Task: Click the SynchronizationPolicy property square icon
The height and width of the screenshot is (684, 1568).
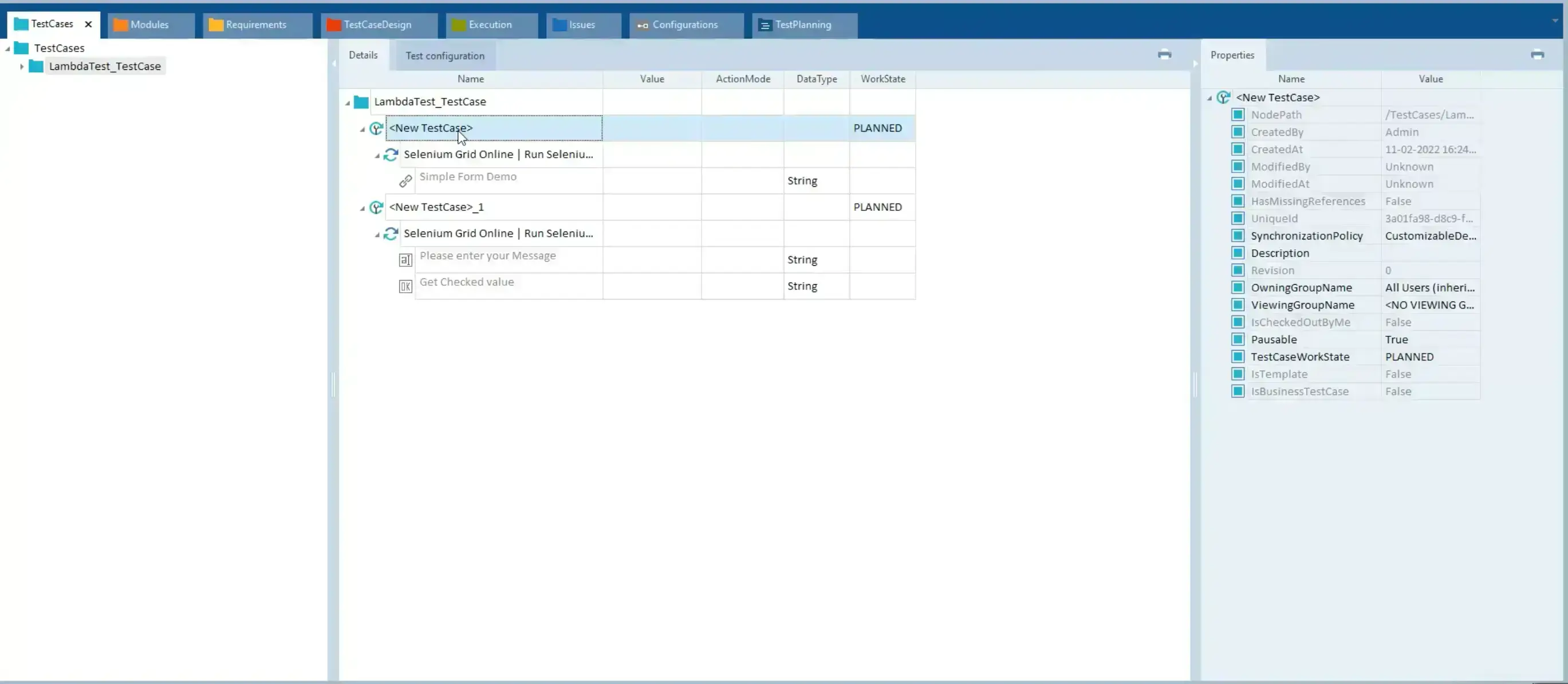Action: click(1238, 235)
